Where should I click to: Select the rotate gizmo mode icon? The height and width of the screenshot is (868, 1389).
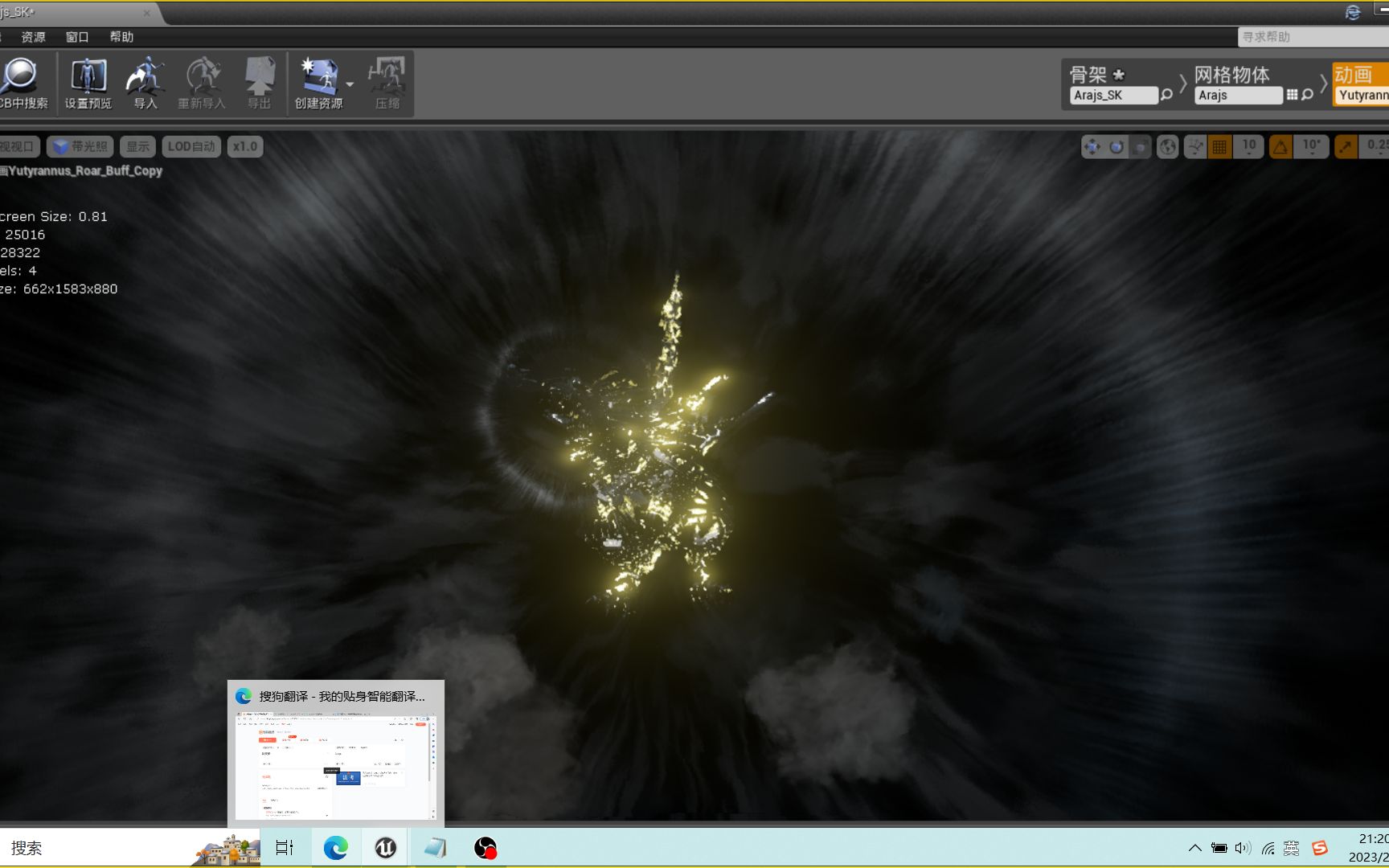pyautogui.click(x=1116, y=146)
